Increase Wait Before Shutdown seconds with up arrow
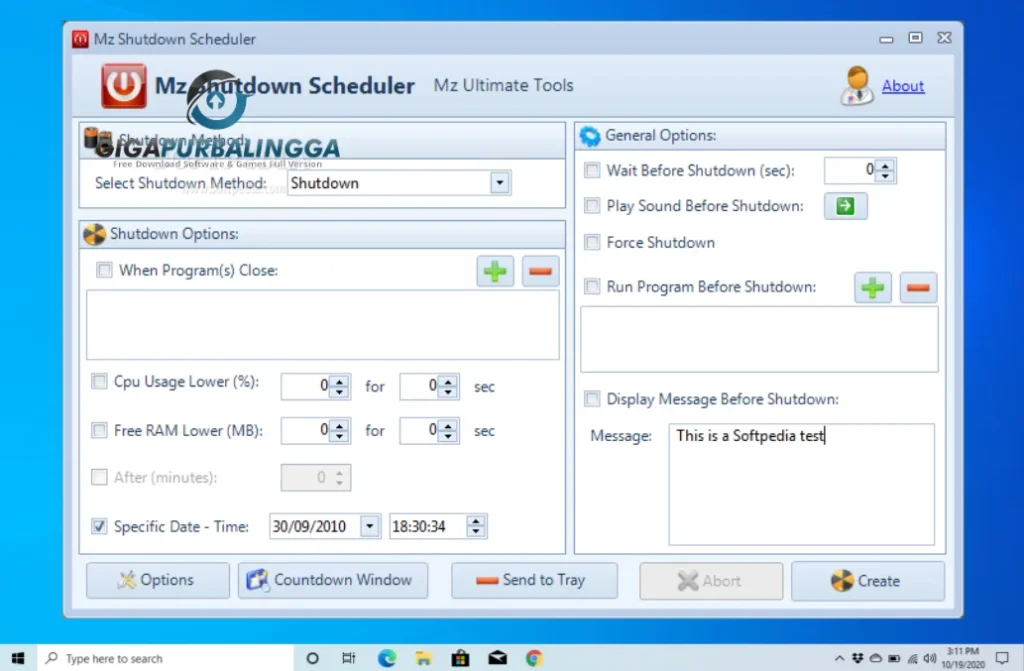Screen dimensions: 1024x671 (886, 165)
